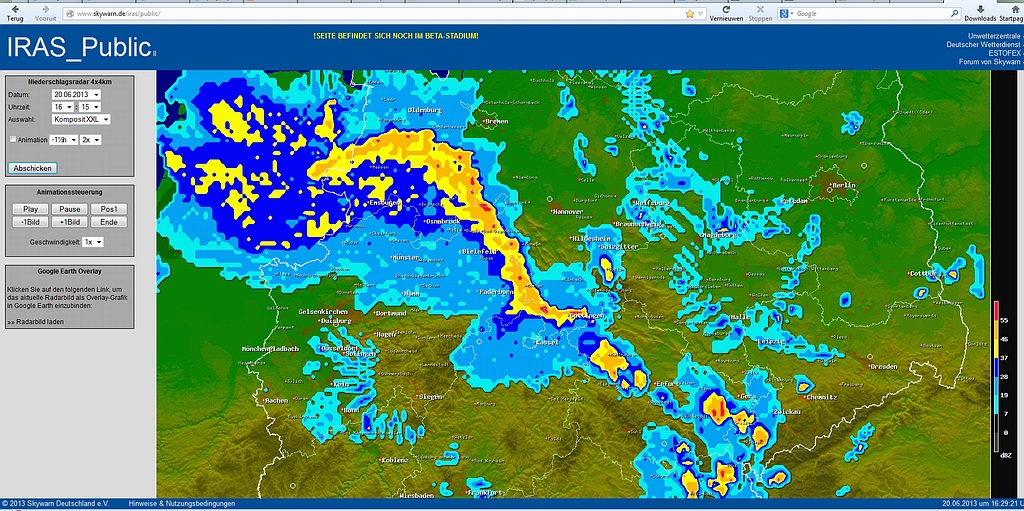Click the Magdeburg label on the map

[718, 234]
